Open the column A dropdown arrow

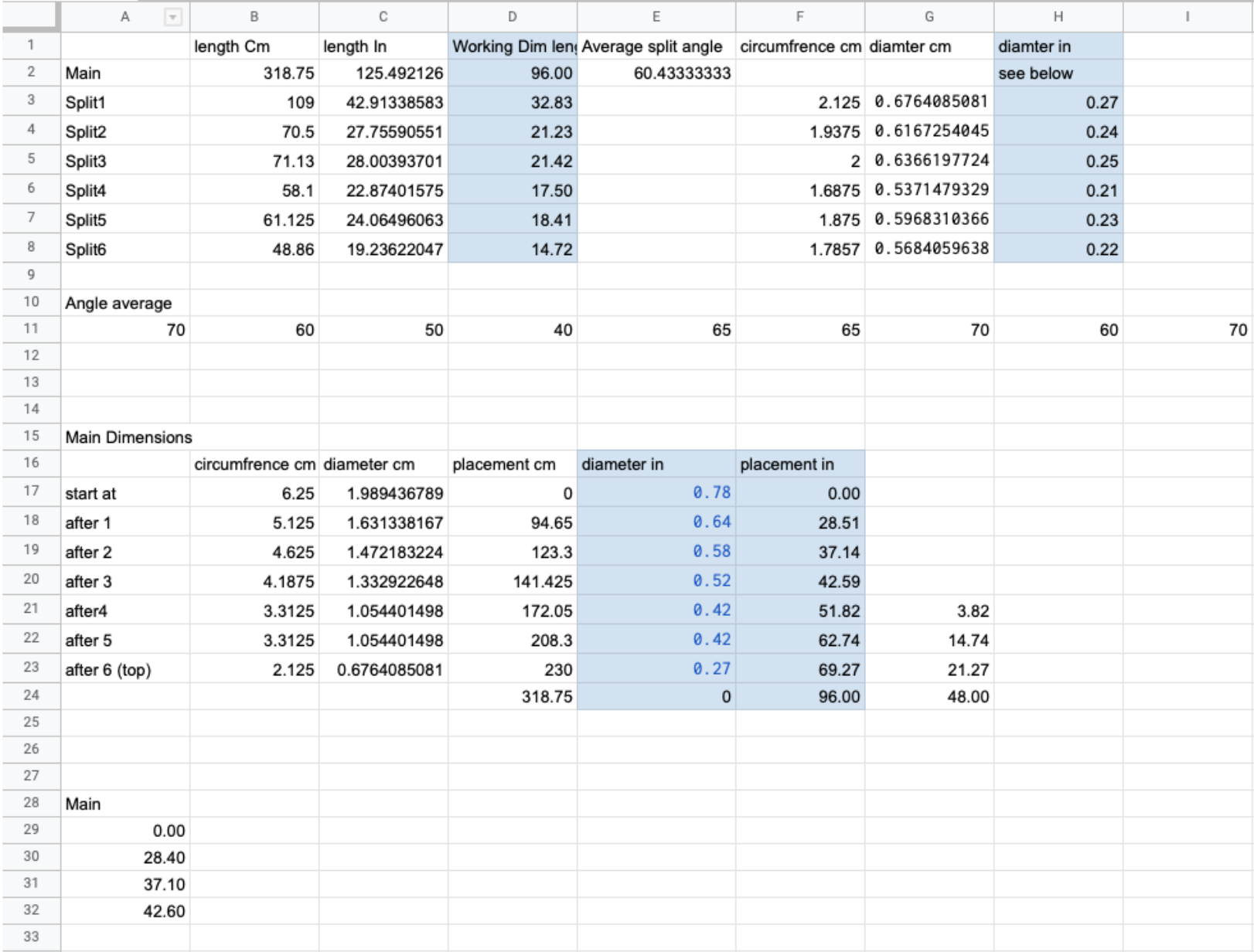pos(173,17)
